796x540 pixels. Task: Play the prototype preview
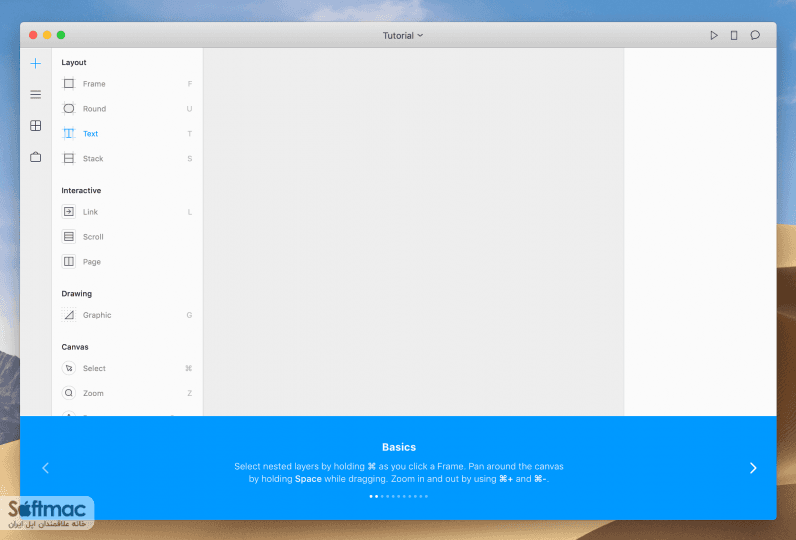(714, 36)
